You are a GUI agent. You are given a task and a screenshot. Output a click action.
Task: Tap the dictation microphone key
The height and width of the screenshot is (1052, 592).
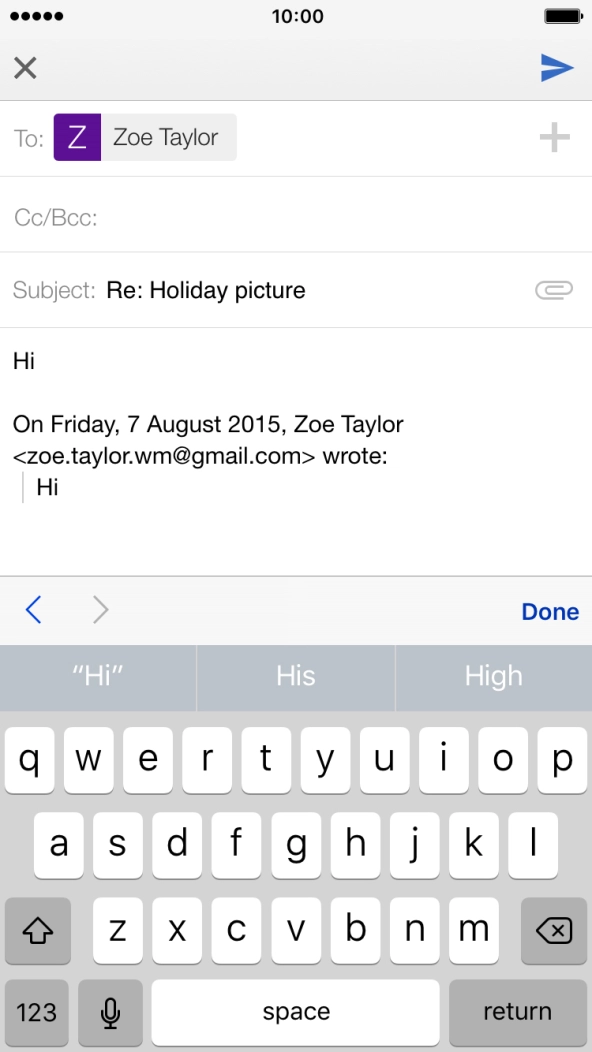110,1012
